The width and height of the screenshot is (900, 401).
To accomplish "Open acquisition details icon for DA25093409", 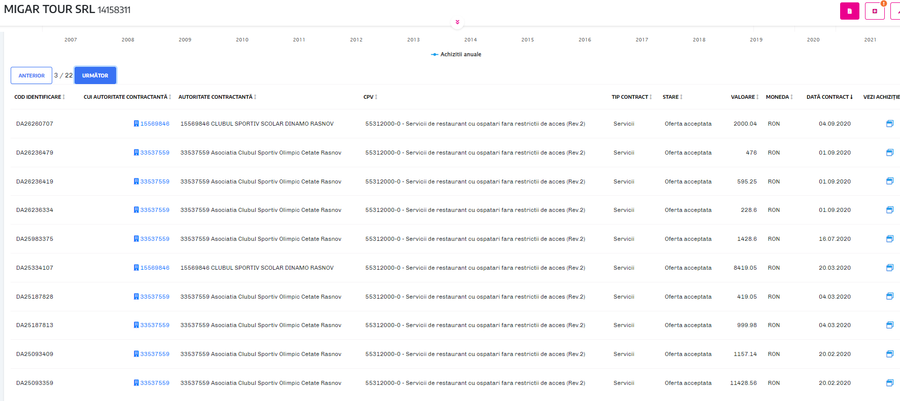I will [x=890, y=353].
